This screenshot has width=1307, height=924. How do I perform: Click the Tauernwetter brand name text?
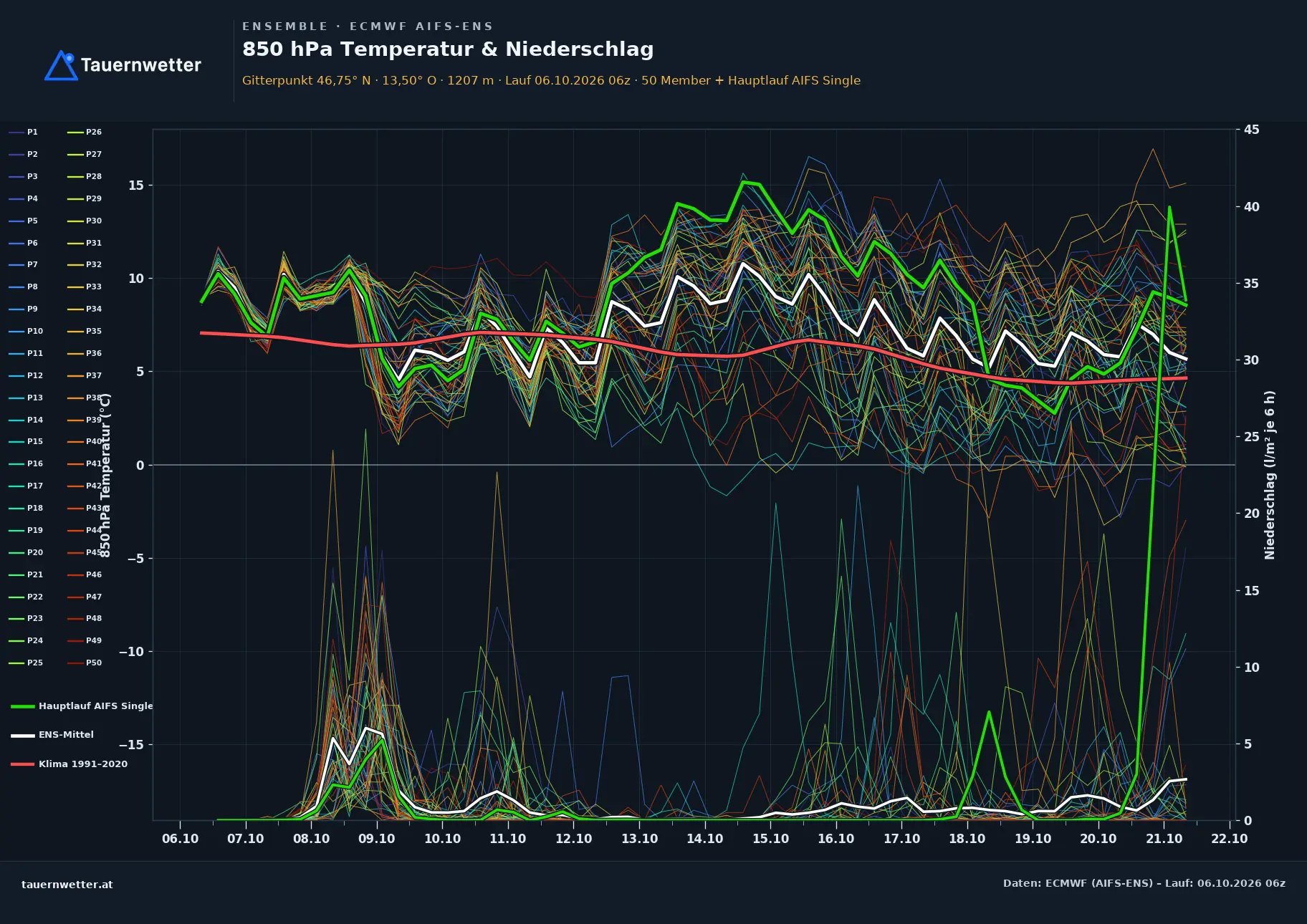point(140,65)
